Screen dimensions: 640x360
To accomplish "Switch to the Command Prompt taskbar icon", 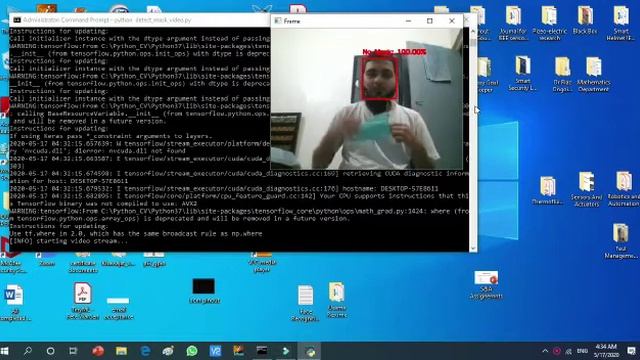I will tap(262, 351).
